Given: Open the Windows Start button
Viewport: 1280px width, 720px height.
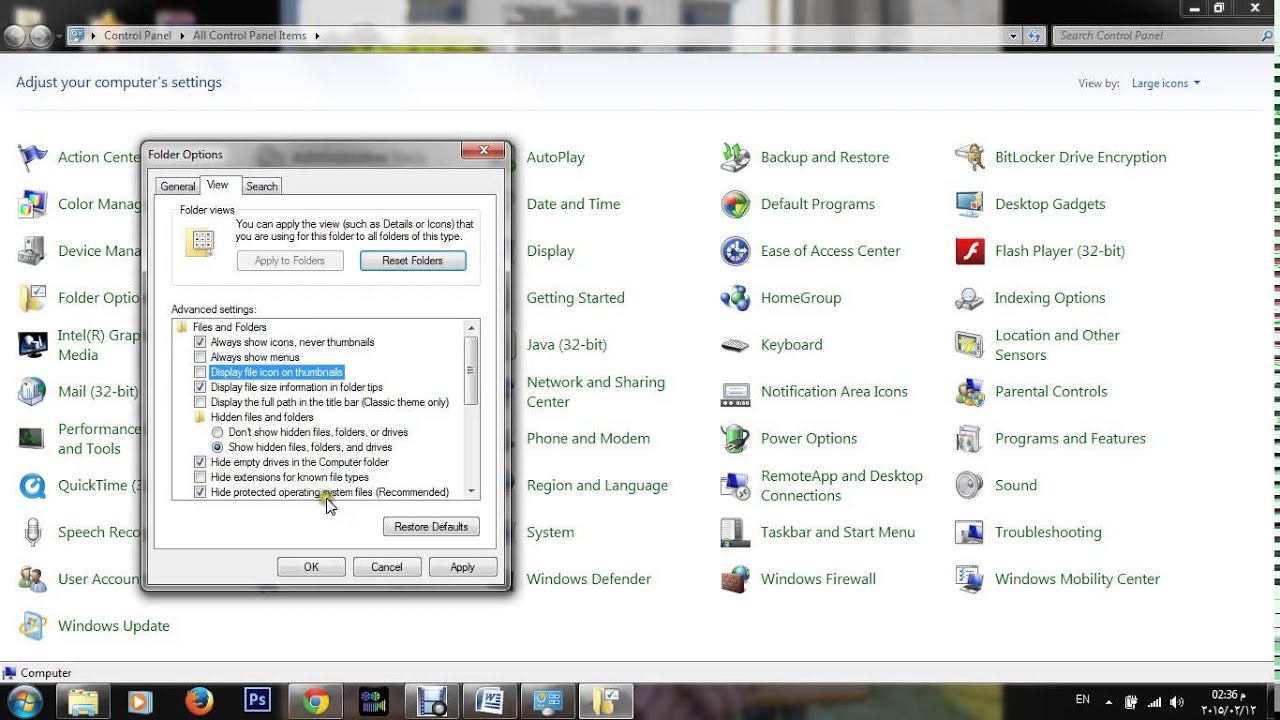Looking at the screenshot, I should (23, 701).
